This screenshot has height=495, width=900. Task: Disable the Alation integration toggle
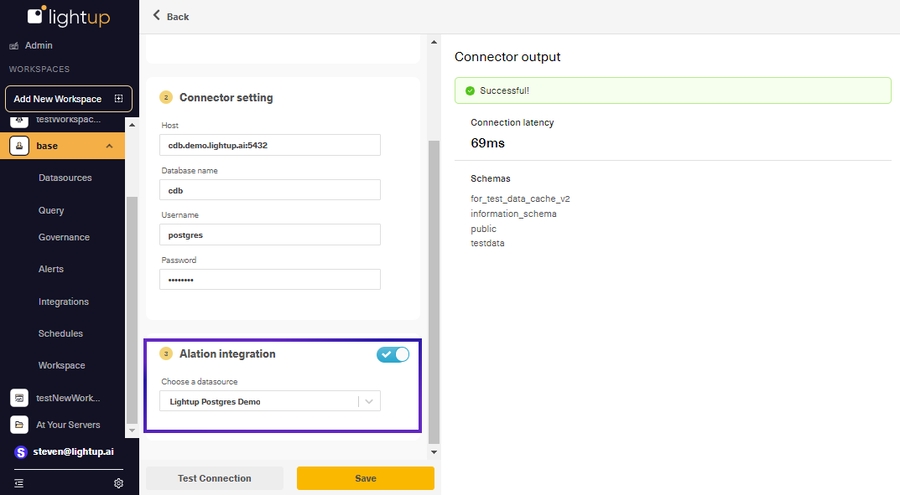point(393,355)
